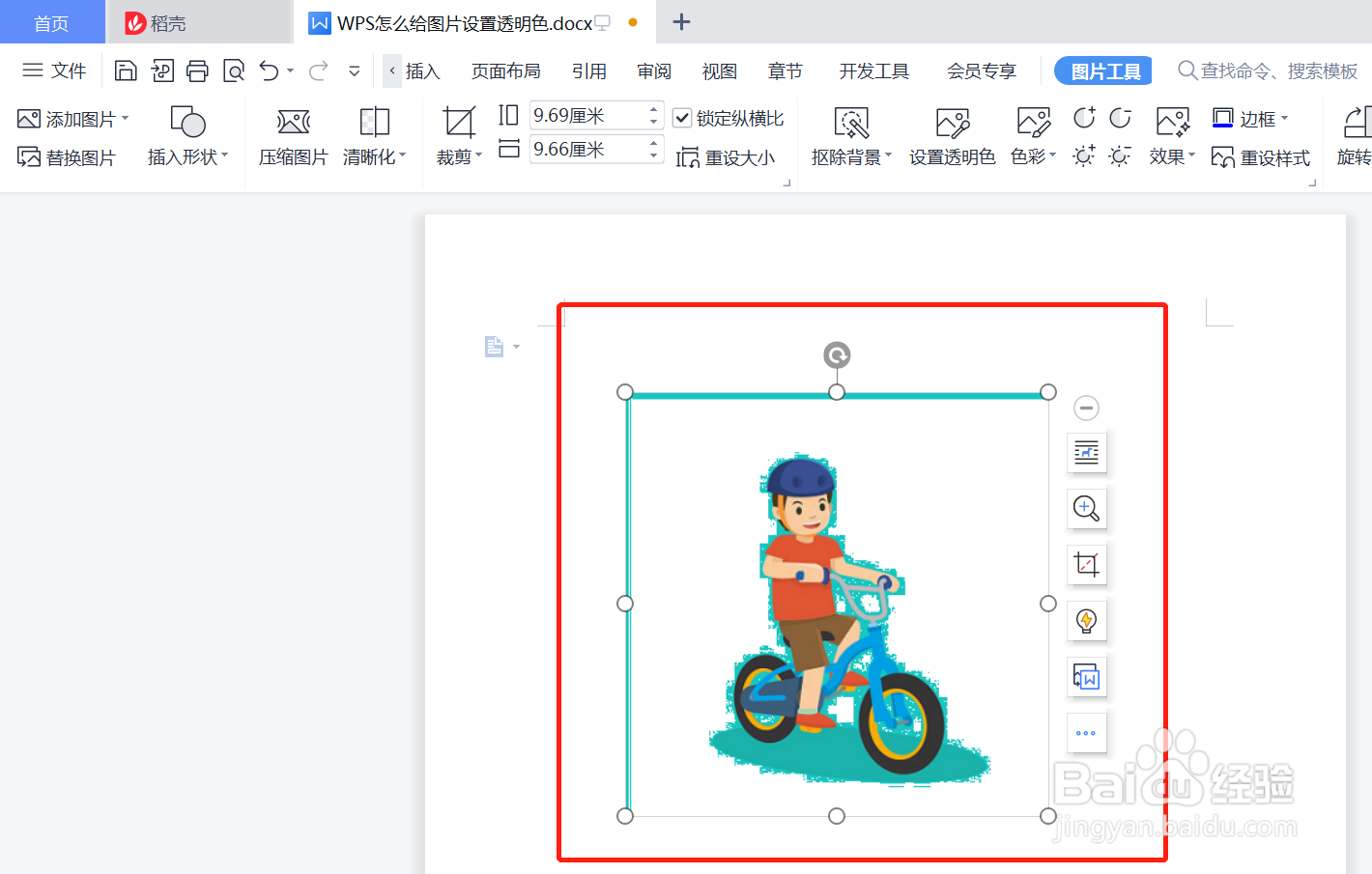Click the Undo arrow
1372x874 pixels.
pyautogui.click(x=270, y=70)
